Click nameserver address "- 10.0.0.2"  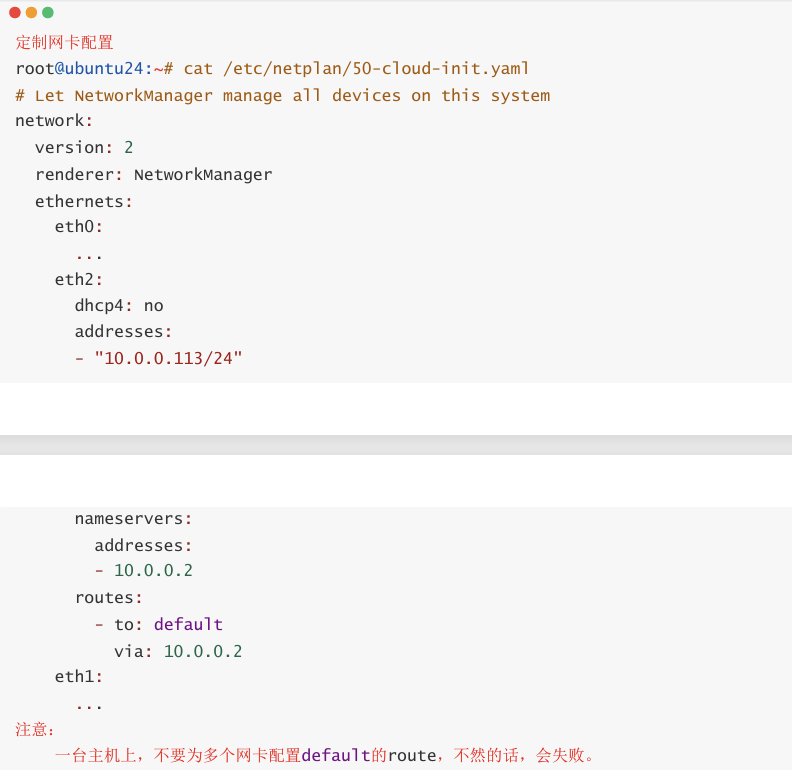[144, 570]
